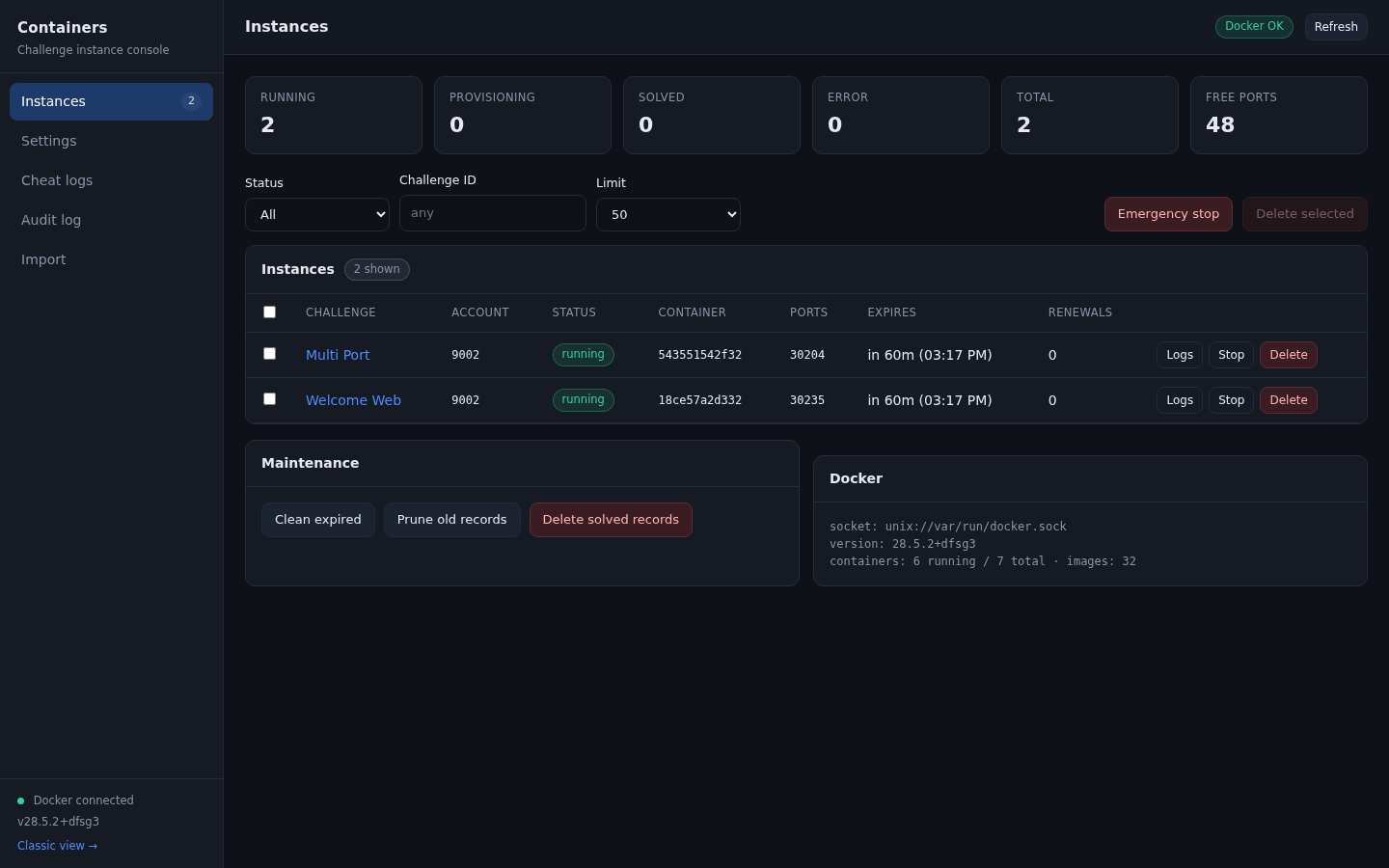Go to Settings in the sidebar

point(111,141)
